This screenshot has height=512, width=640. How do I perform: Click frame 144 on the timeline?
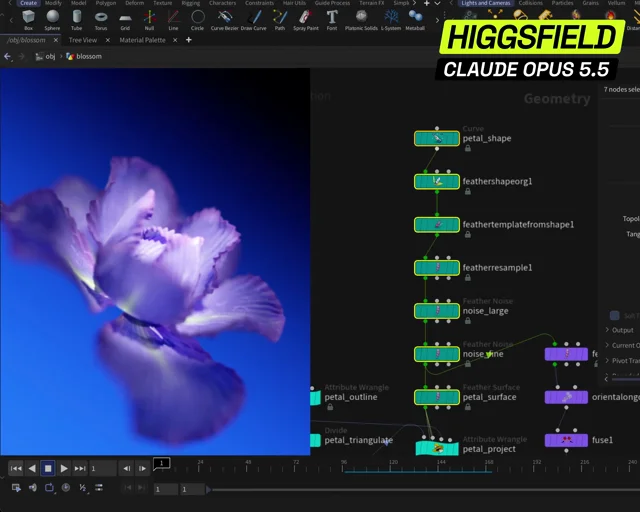(441, 466)
